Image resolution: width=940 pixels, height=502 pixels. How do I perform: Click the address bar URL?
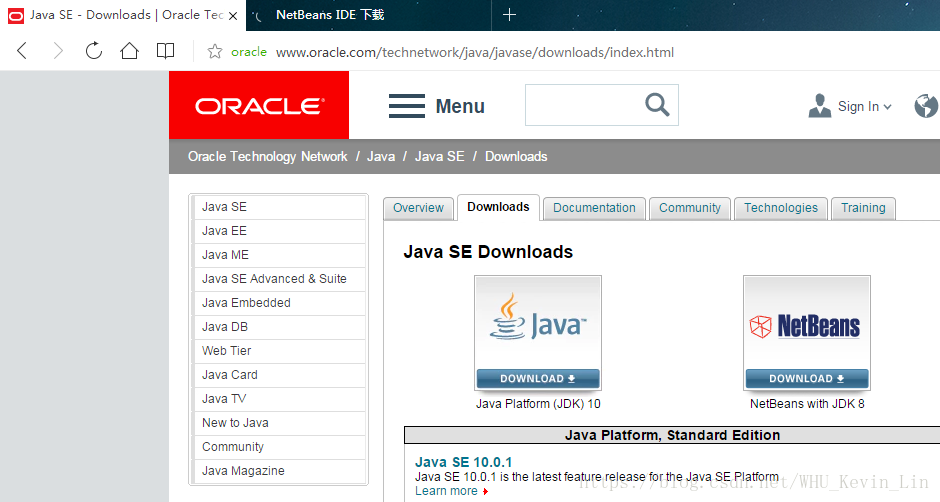click(x=475, y=52)
